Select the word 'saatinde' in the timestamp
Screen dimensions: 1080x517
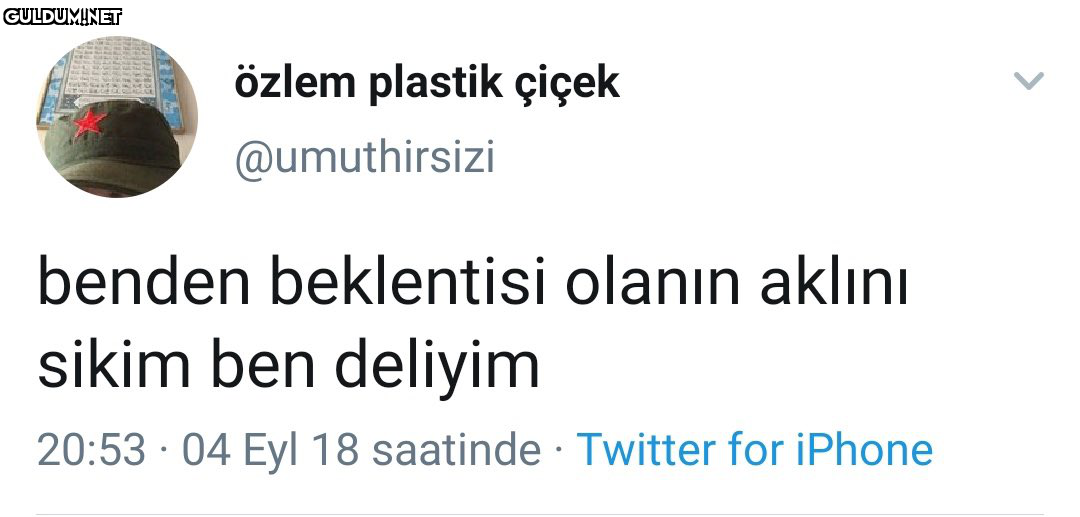coord(456,450)
